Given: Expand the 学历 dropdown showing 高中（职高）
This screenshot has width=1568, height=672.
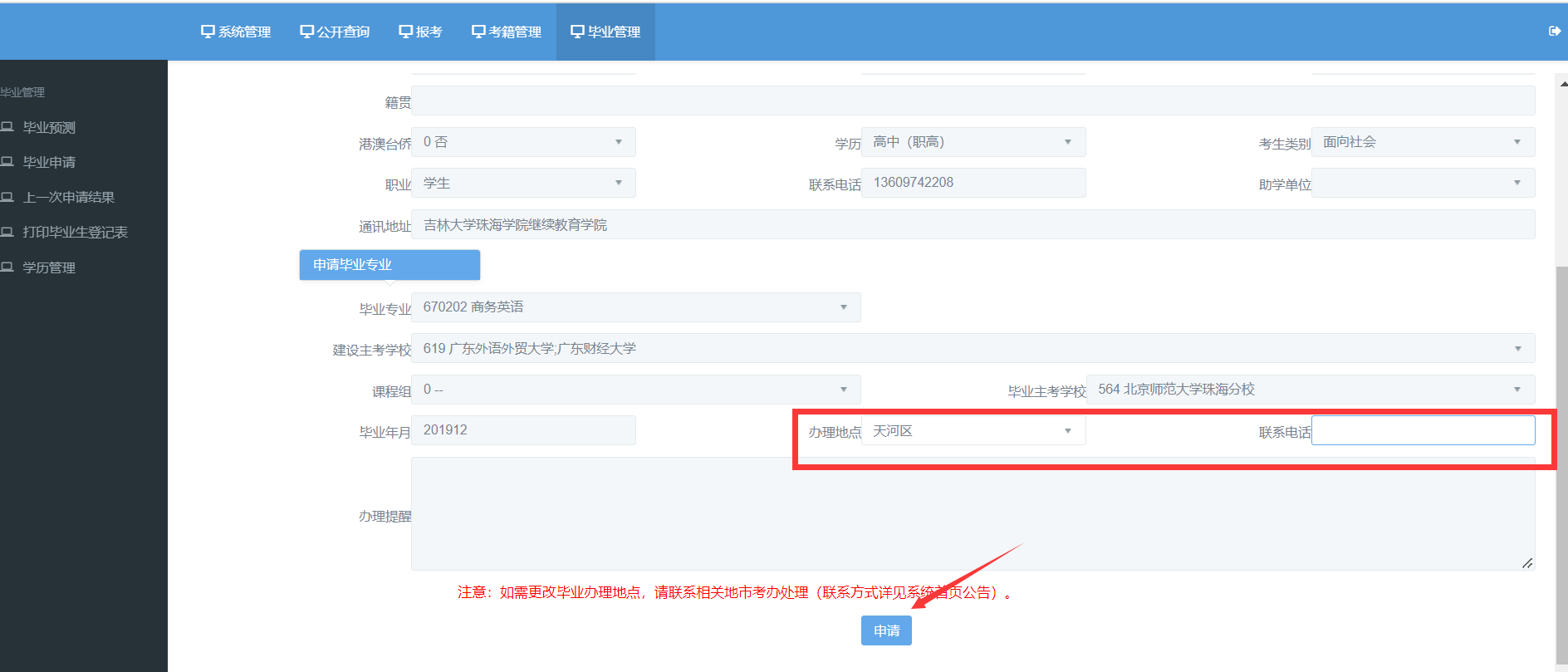Looking at the screenshot, I should tap(973, 142).
